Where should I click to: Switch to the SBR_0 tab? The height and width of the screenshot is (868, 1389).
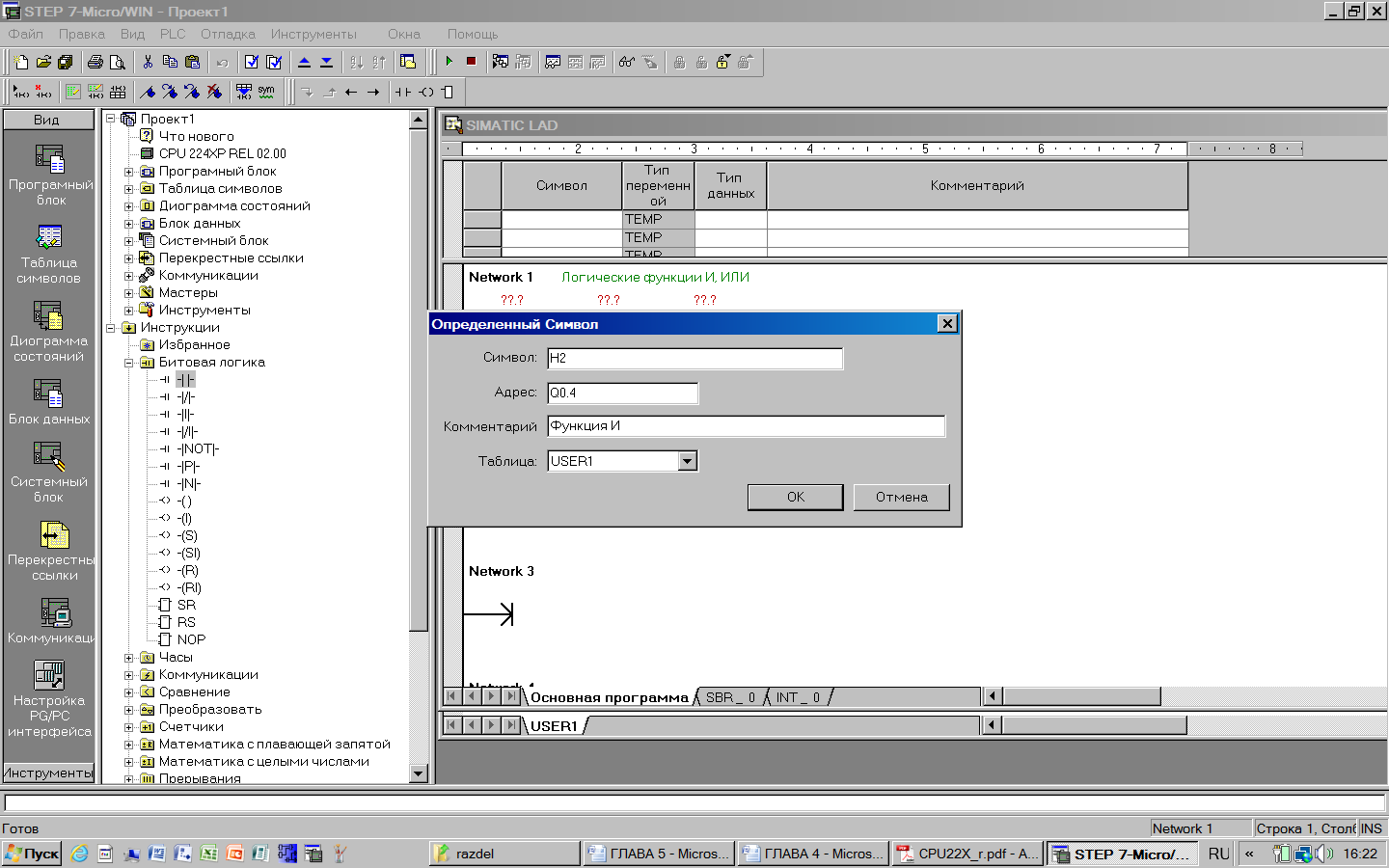(x=729, y=697)
